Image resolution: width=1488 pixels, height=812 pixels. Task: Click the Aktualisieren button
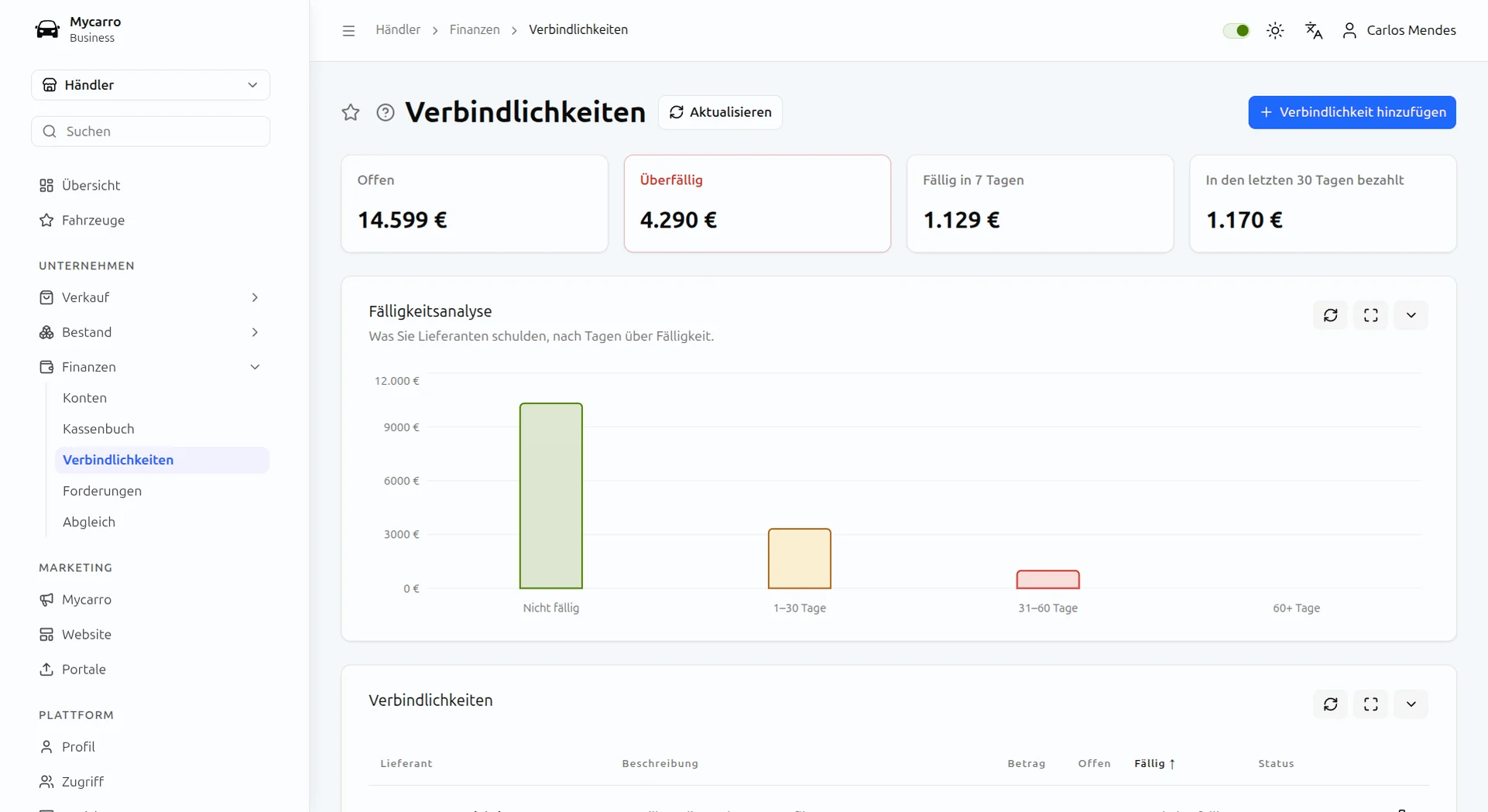pos(720,112)
